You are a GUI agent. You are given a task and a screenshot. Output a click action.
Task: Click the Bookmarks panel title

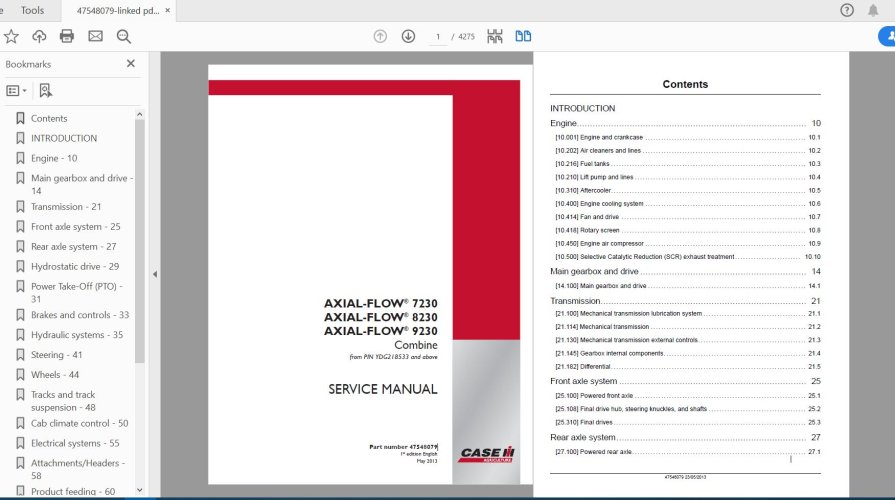pyautogui.click(x=28, y=64)
